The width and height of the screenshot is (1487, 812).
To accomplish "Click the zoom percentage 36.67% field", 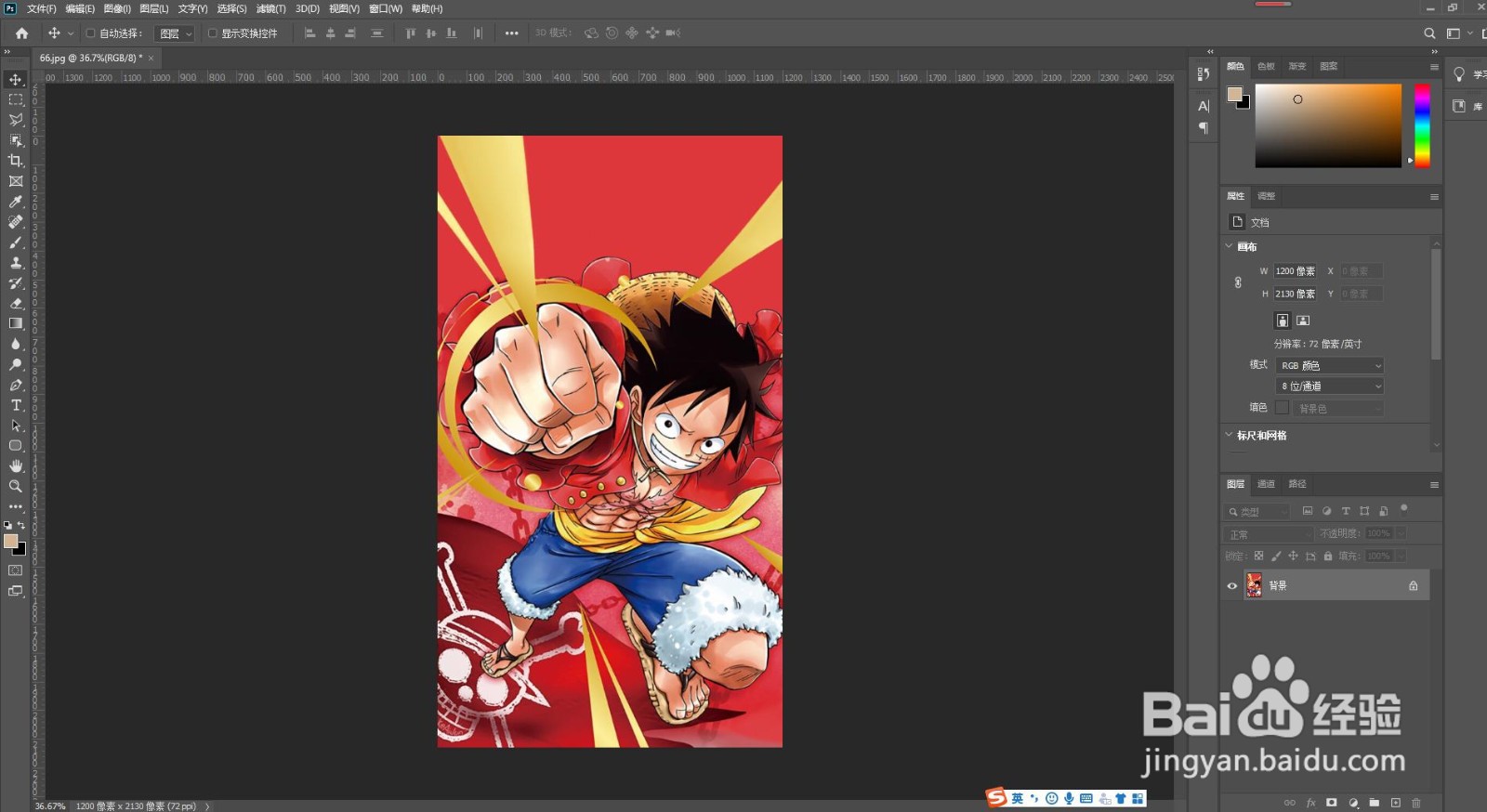I will coord(50,806).
